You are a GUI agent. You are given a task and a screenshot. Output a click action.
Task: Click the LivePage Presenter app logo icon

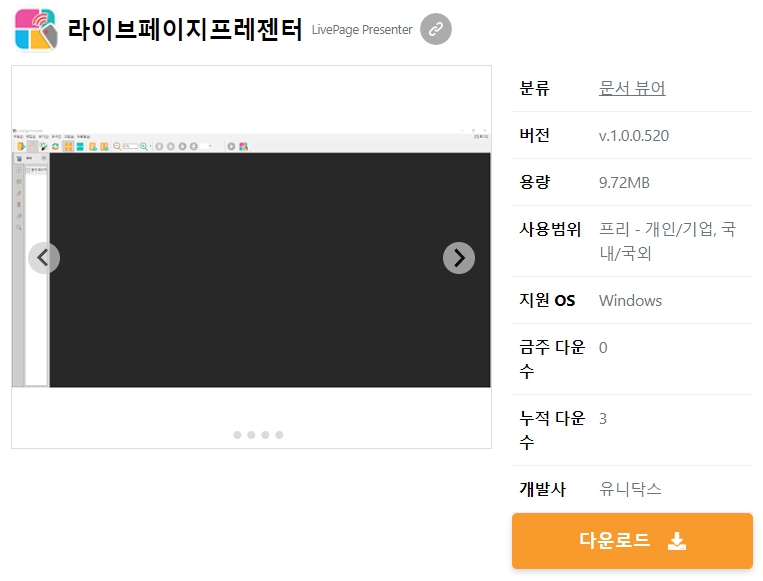coord(36,29)
